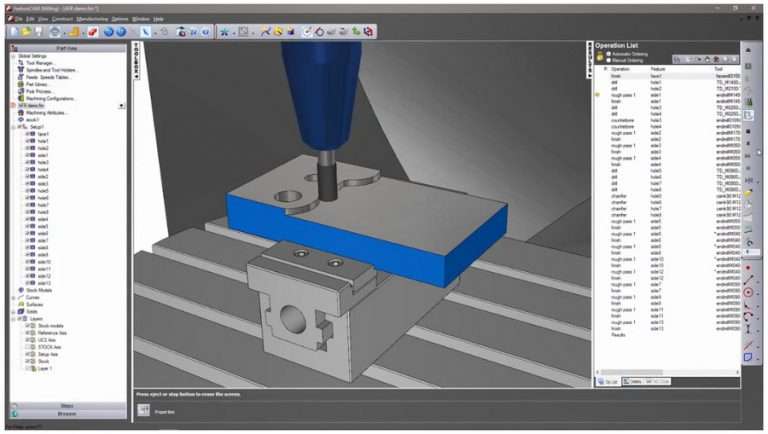Toggle the hole1 feature checkbox
Screen dimensions: 768x434
tap(27, 141)
